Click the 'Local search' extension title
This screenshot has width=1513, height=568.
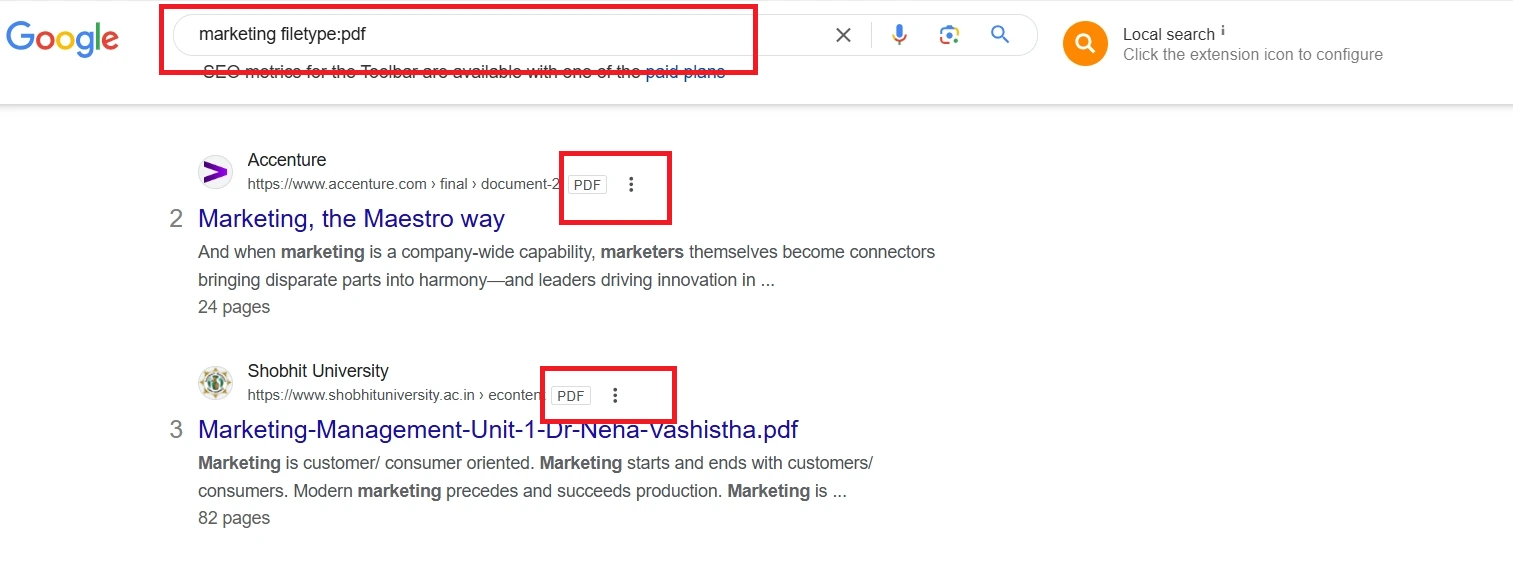click(x=1168, y=34)
